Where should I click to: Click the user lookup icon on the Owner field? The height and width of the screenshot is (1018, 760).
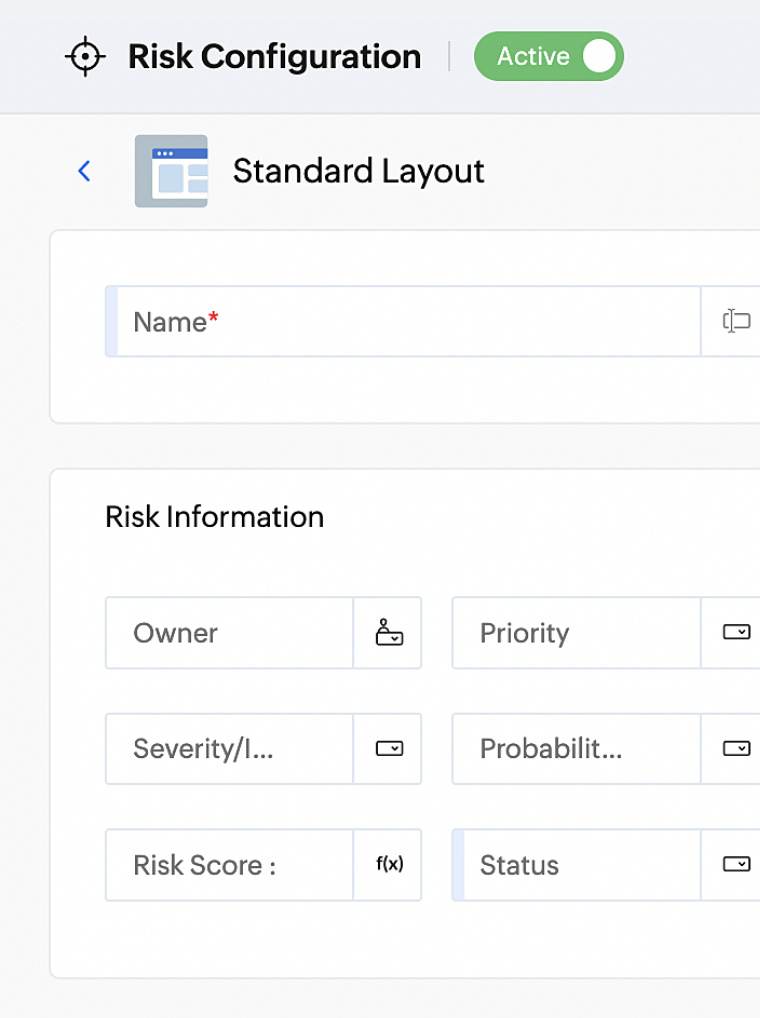click(x=388, y=632)
